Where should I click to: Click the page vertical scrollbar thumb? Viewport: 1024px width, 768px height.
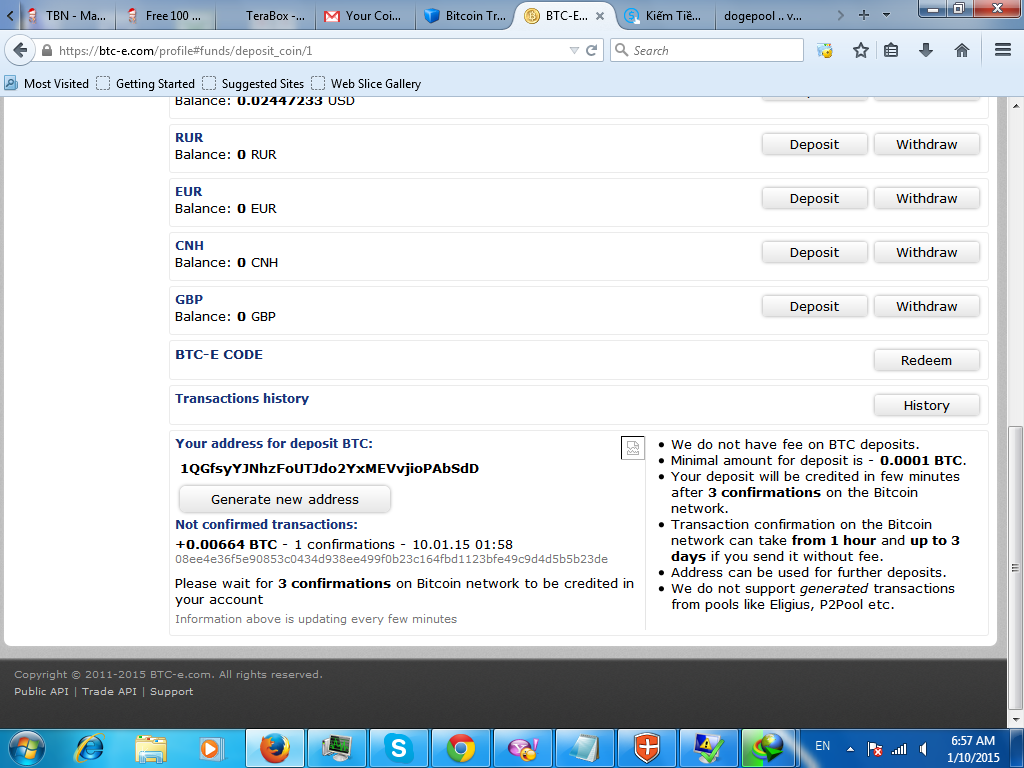coord(1016,567)
